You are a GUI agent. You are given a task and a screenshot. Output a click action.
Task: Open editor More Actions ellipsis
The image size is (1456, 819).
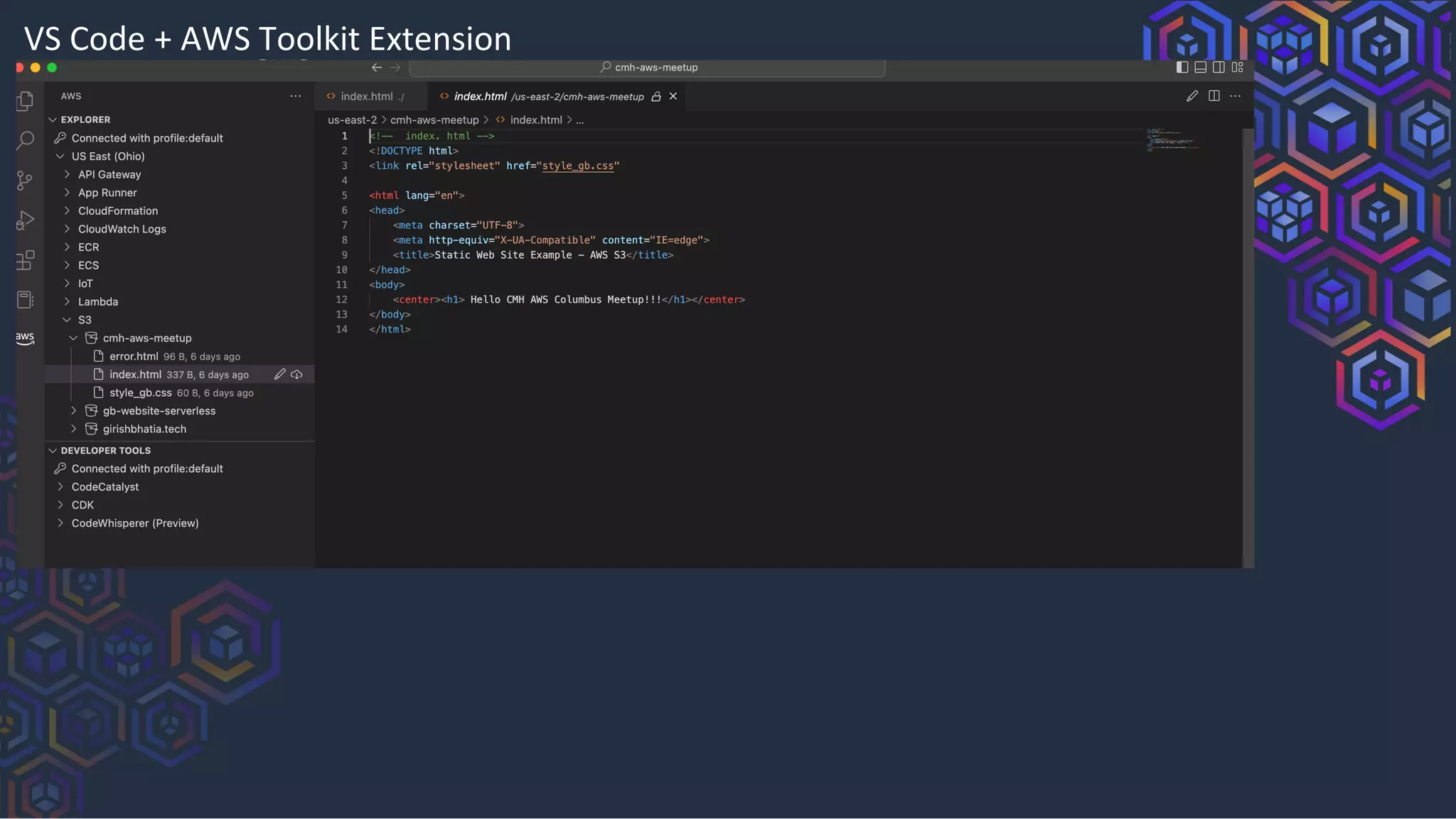pos(1236,96)
